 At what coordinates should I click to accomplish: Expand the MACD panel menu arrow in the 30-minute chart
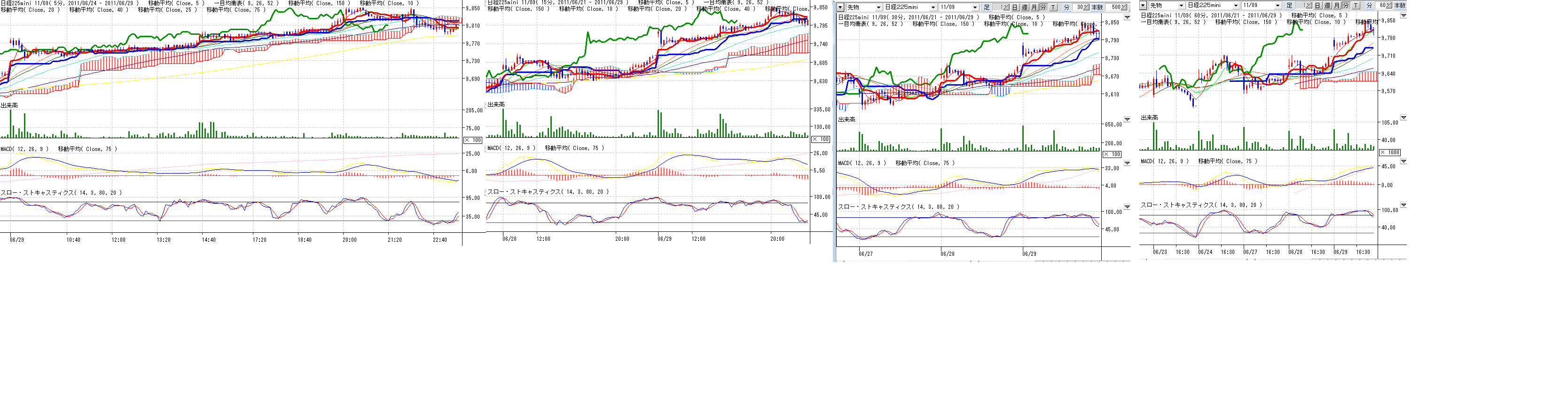point(1127,163)
